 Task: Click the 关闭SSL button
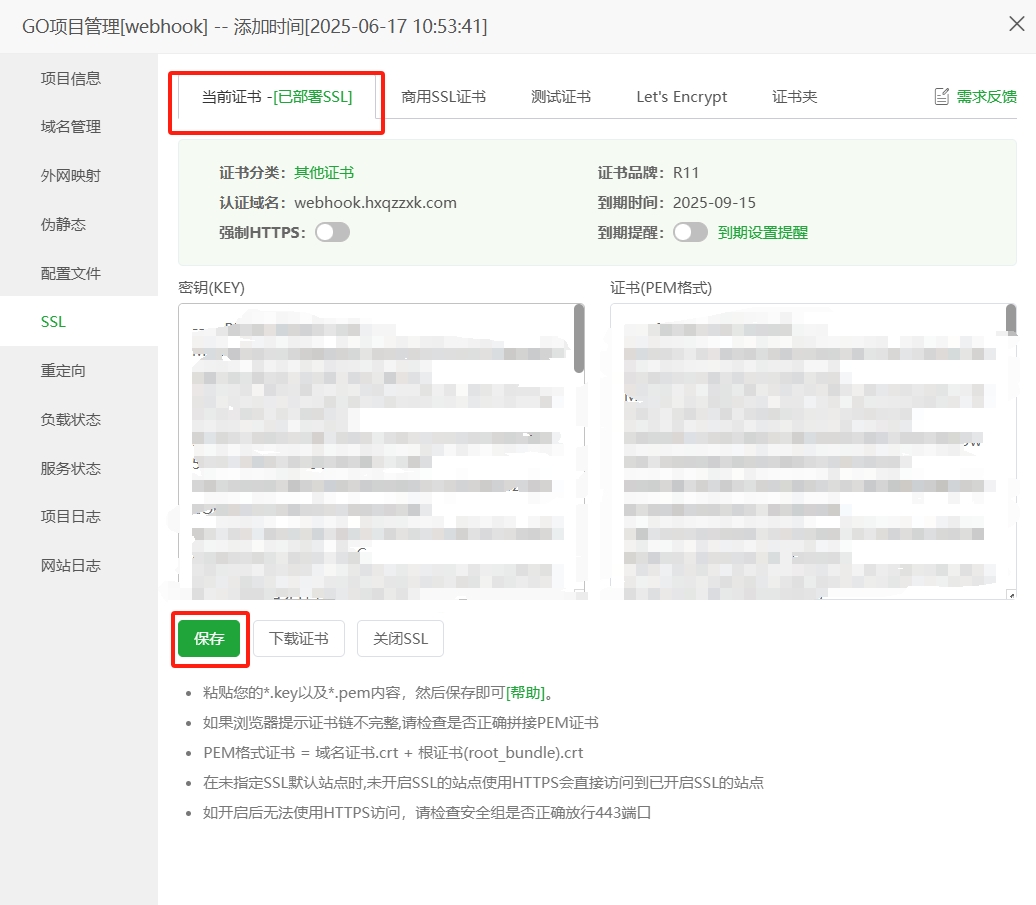point(400,638)
